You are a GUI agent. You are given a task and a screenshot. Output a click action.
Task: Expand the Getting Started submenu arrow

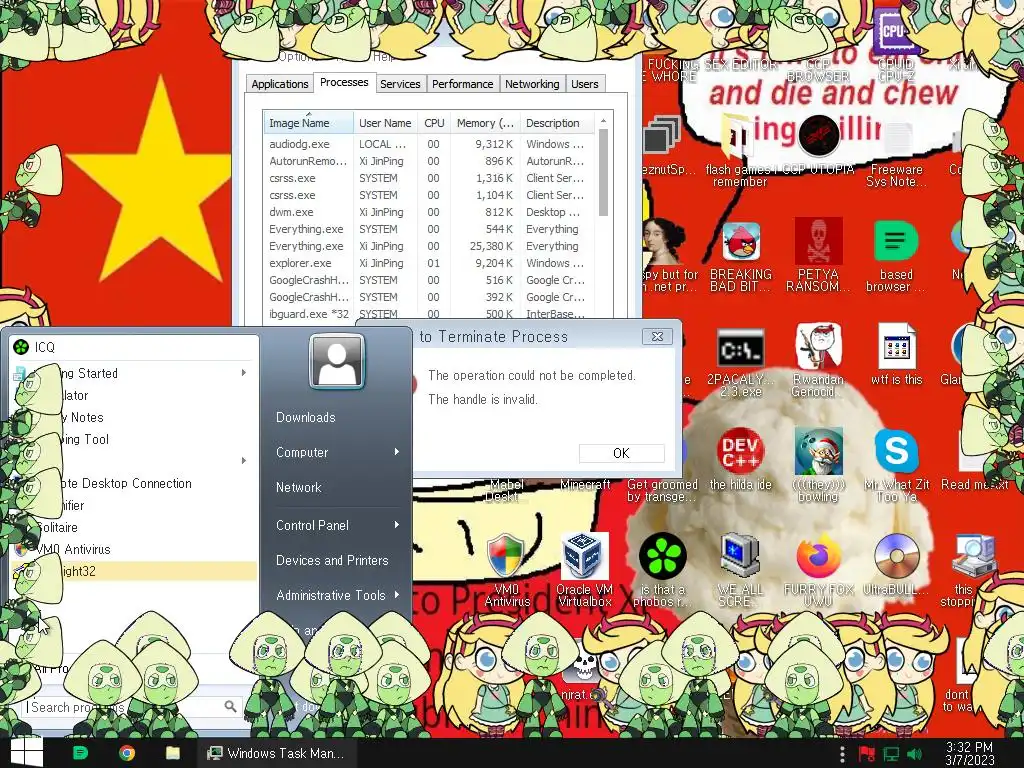(244, 372)
